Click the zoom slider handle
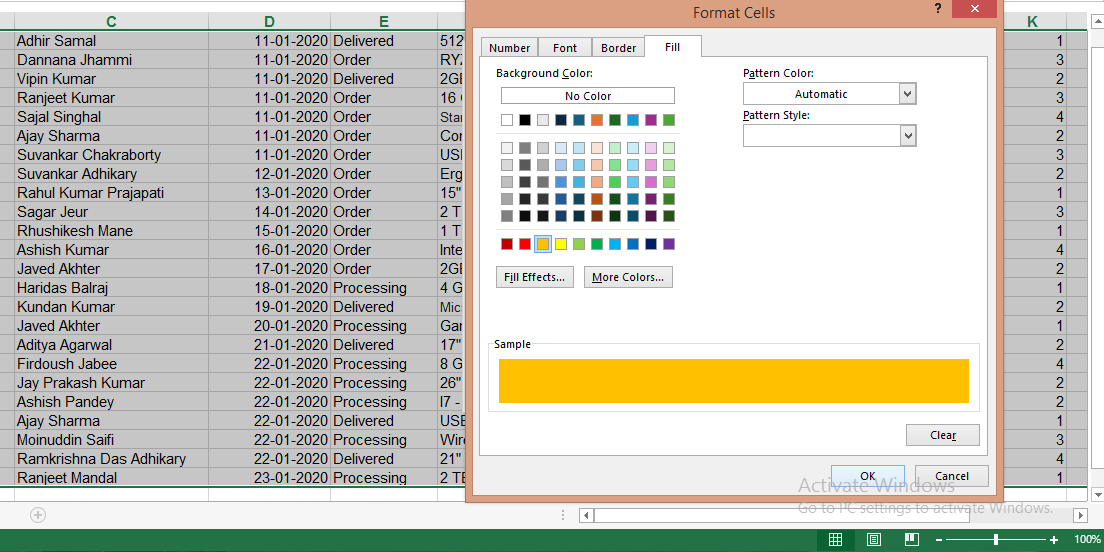The height and width of the screenshot is (552, 1104). pos(996,540)
